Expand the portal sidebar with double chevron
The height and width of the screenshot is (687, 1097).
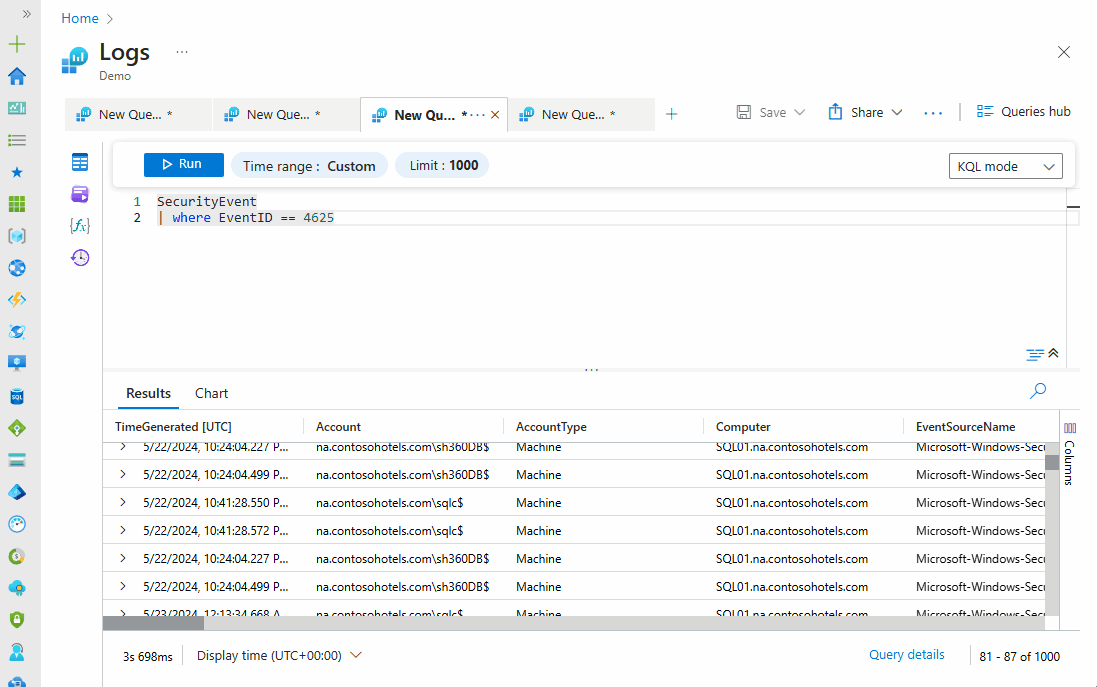point(27,14)
